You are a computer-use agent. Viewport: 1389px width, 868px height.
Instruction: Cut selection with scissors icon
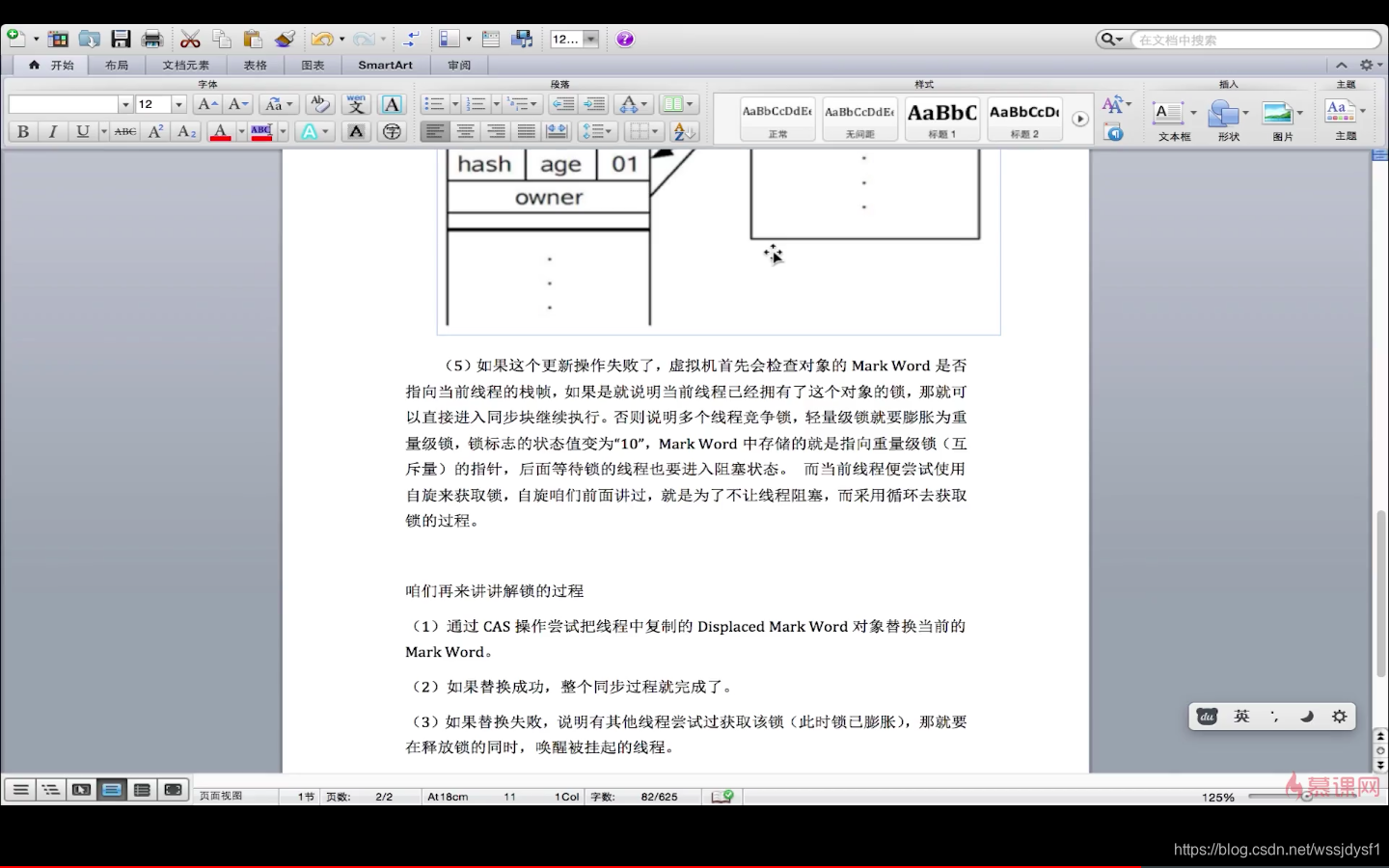pyautogui.click(x=190, y=39)
